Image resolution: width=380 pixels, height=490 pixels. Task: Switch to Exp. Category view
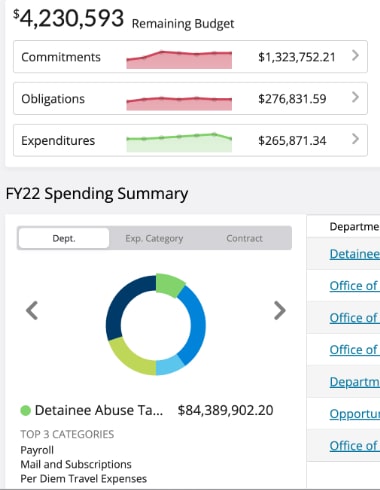click(x=154, y=238)
